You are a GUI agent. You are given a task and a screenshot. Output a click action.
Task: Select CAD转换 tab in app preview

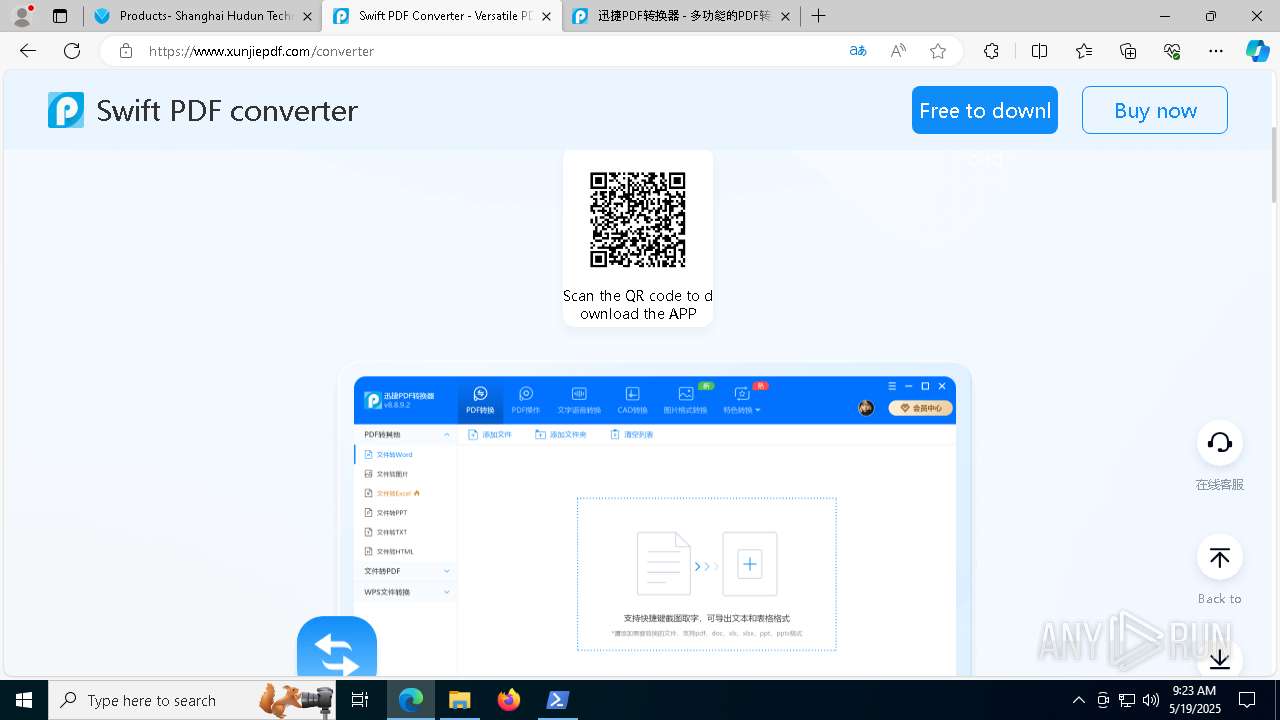tap(632, 400)
